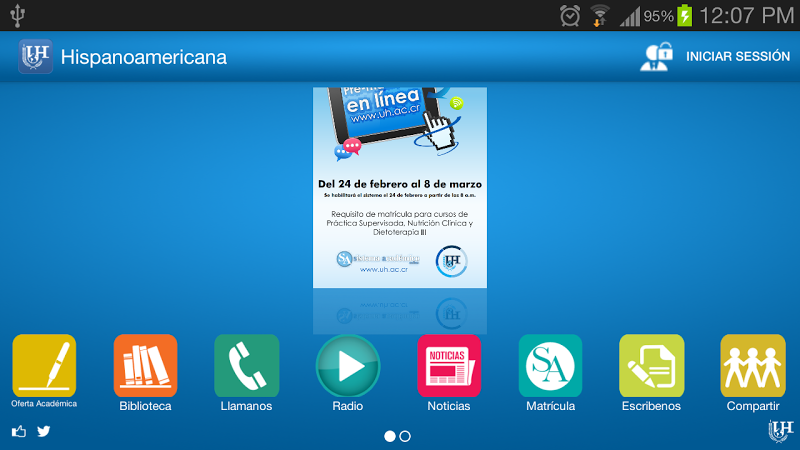Click the login user-with-lock icon
Viewport: 800px width, 450px height.
click(657, 57)
